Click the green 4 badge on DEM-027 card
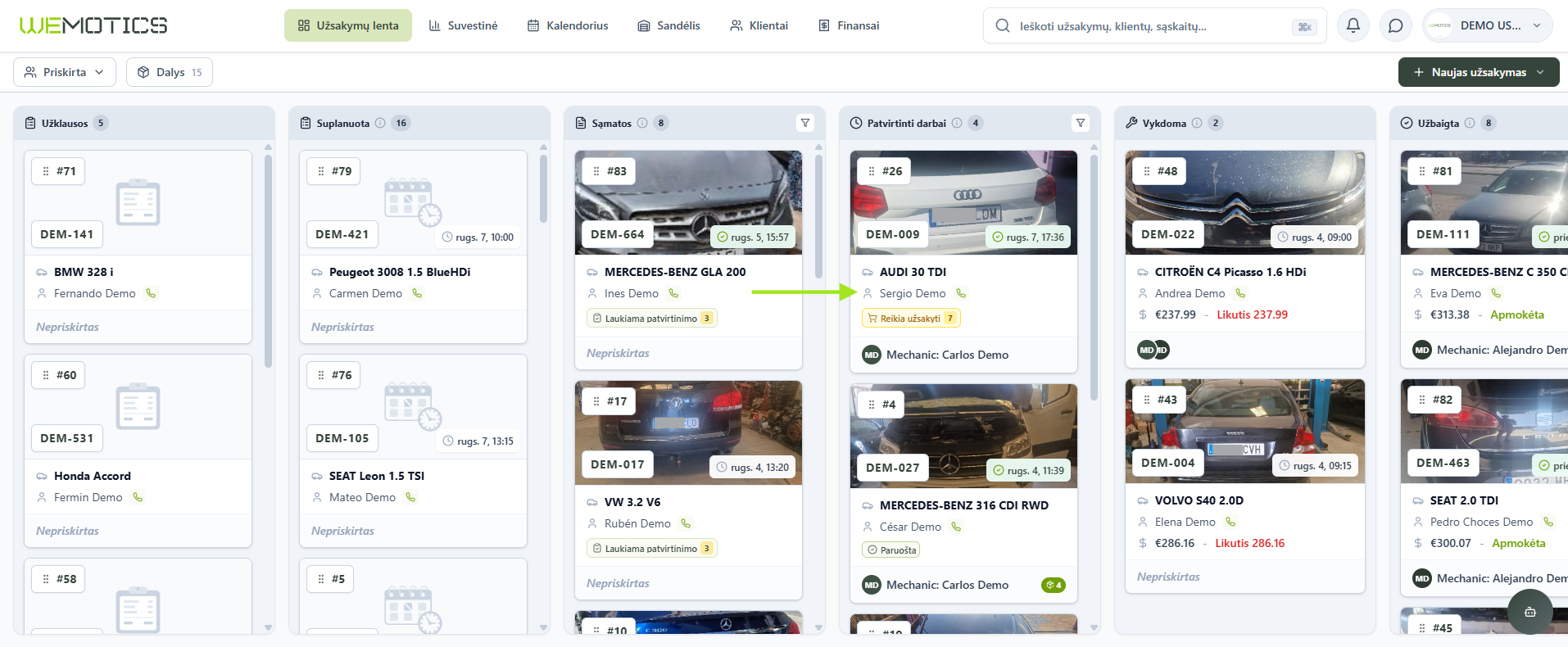 click(x=1054, y=585)
